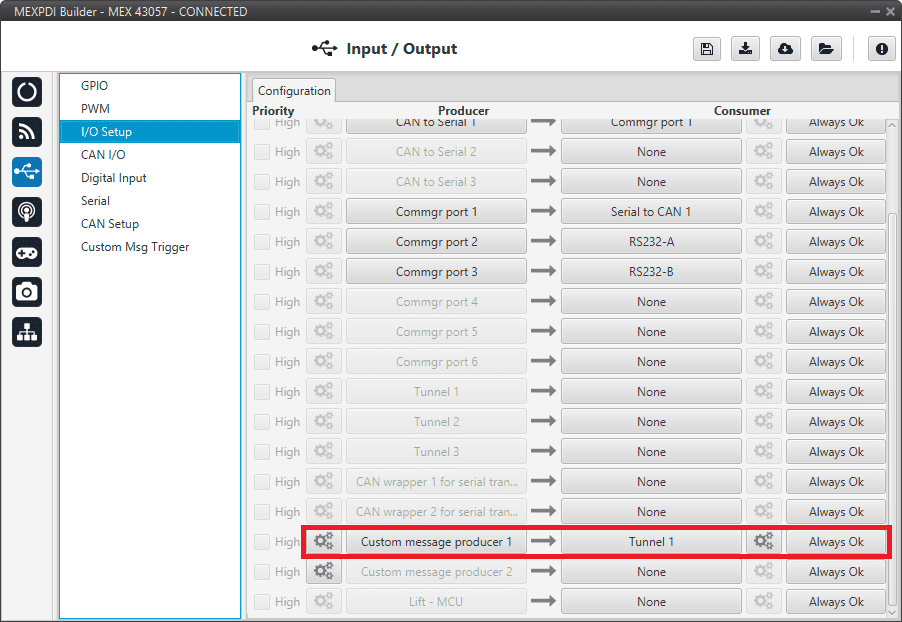Screen dimensions: 902x622
Task: Click producer gears icon for Commgr port 1
Action: 324,211
